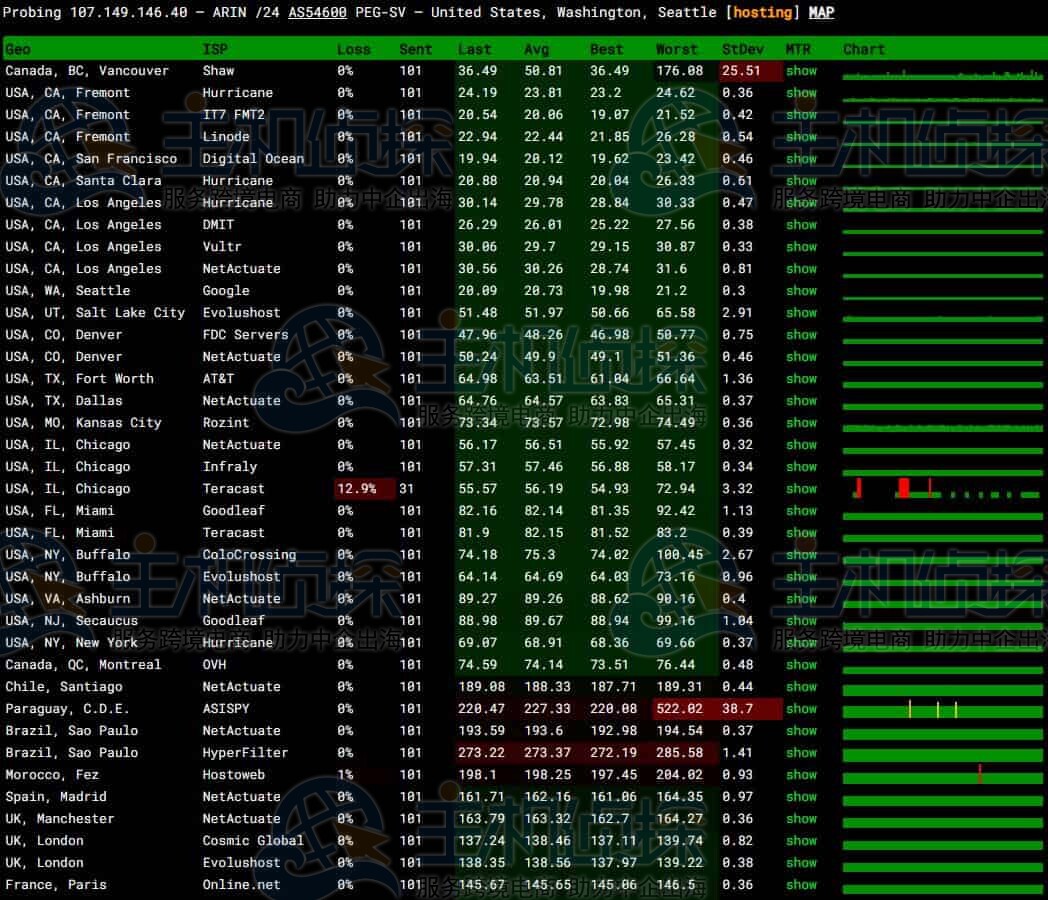Image resolution: width=1048 pixels, height=900 pixels.
Task: Click the chart bar for Paraguay ASISPY
Action: (x=940, y=709)
